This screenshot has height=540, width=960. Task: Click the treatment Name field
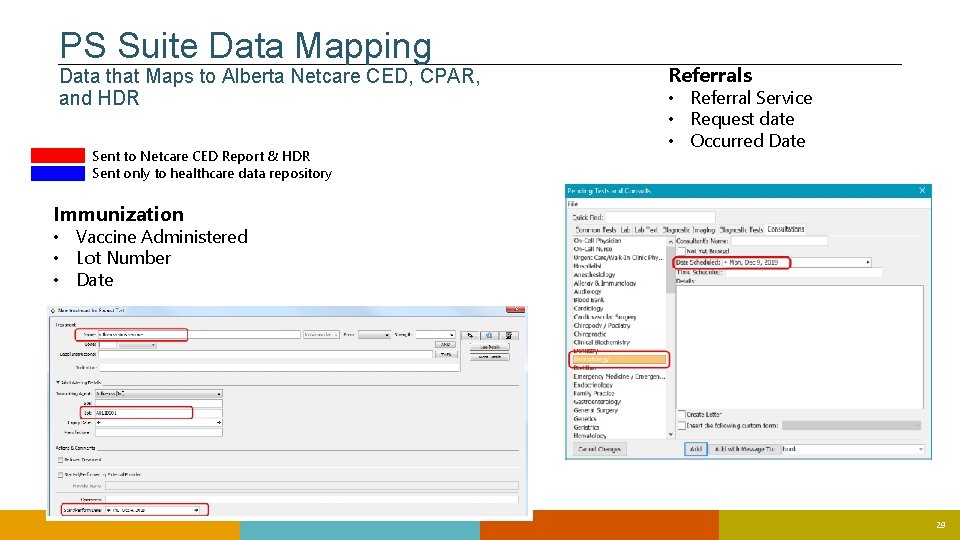[199, 335]
